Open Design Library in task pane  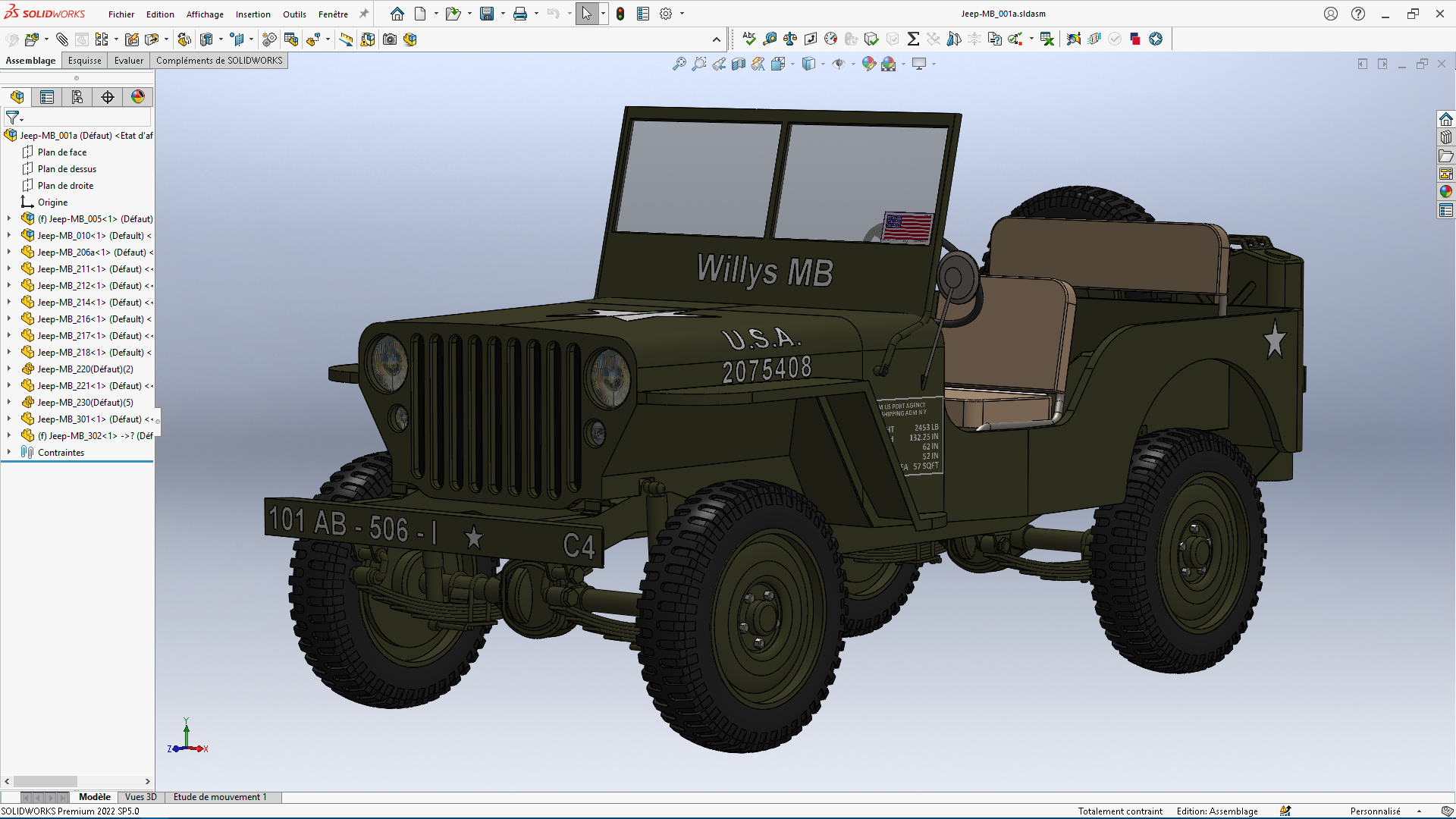1446,137
